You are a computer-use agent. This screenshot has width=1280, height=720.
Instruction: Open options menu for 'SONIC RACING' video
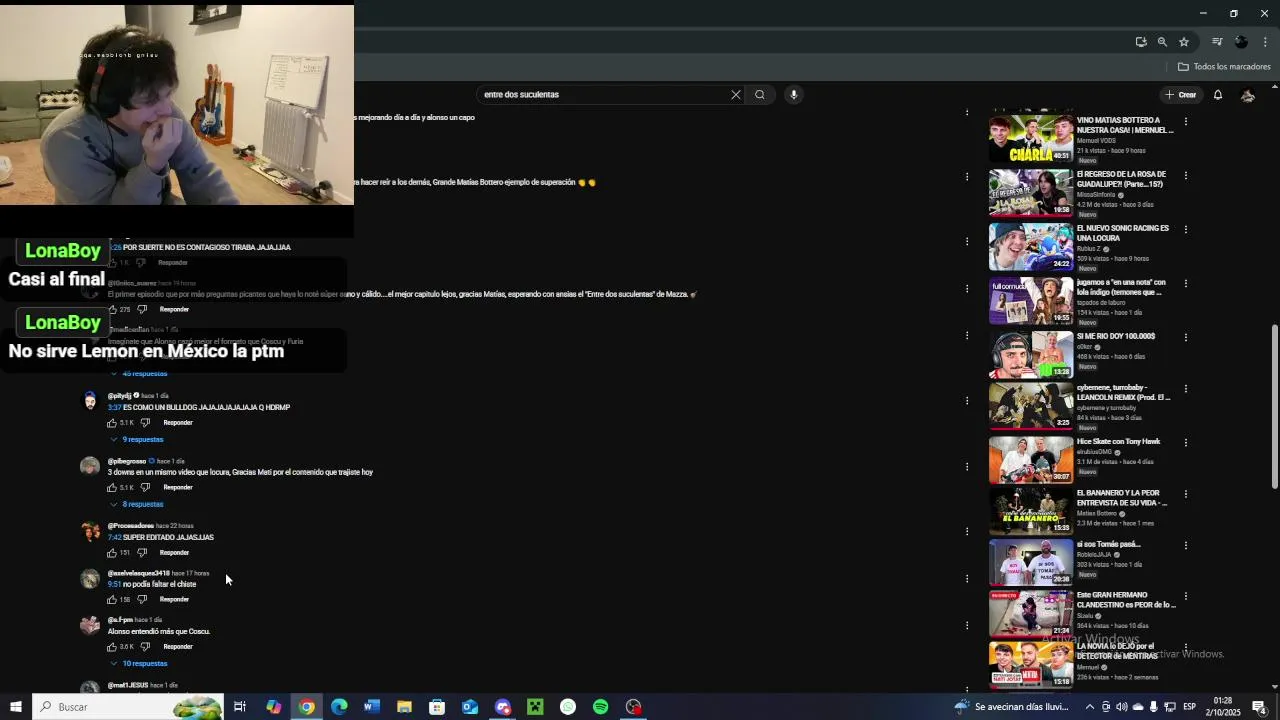(1186, 229)
